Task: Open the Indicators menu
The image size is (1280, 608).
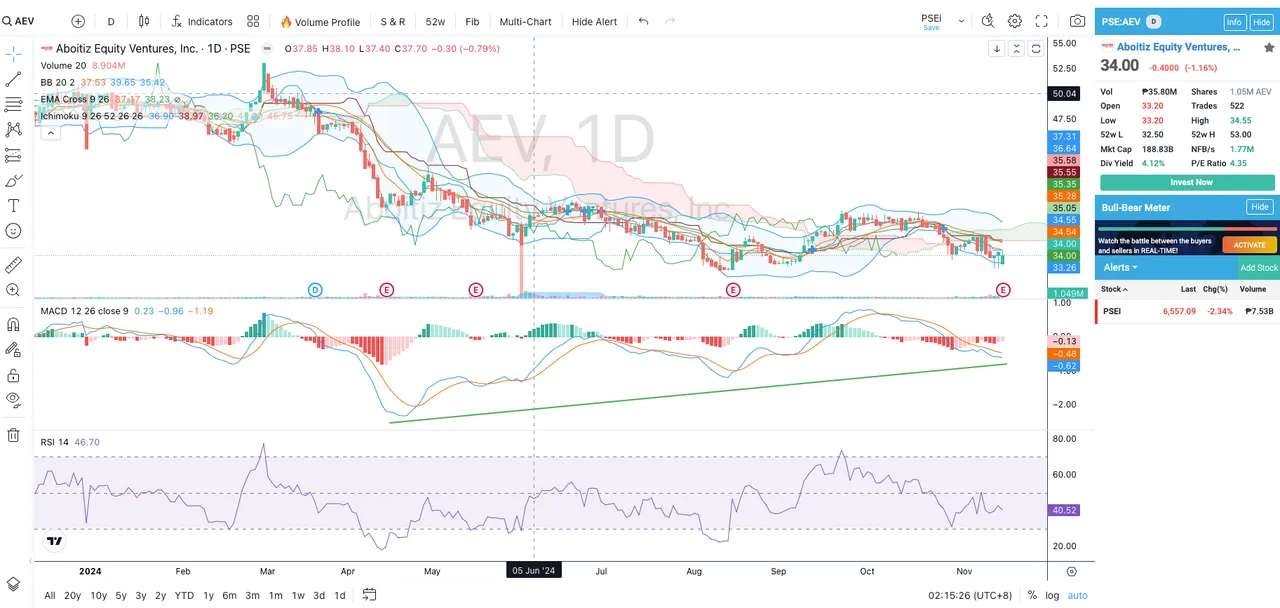Action: [202, 21]
